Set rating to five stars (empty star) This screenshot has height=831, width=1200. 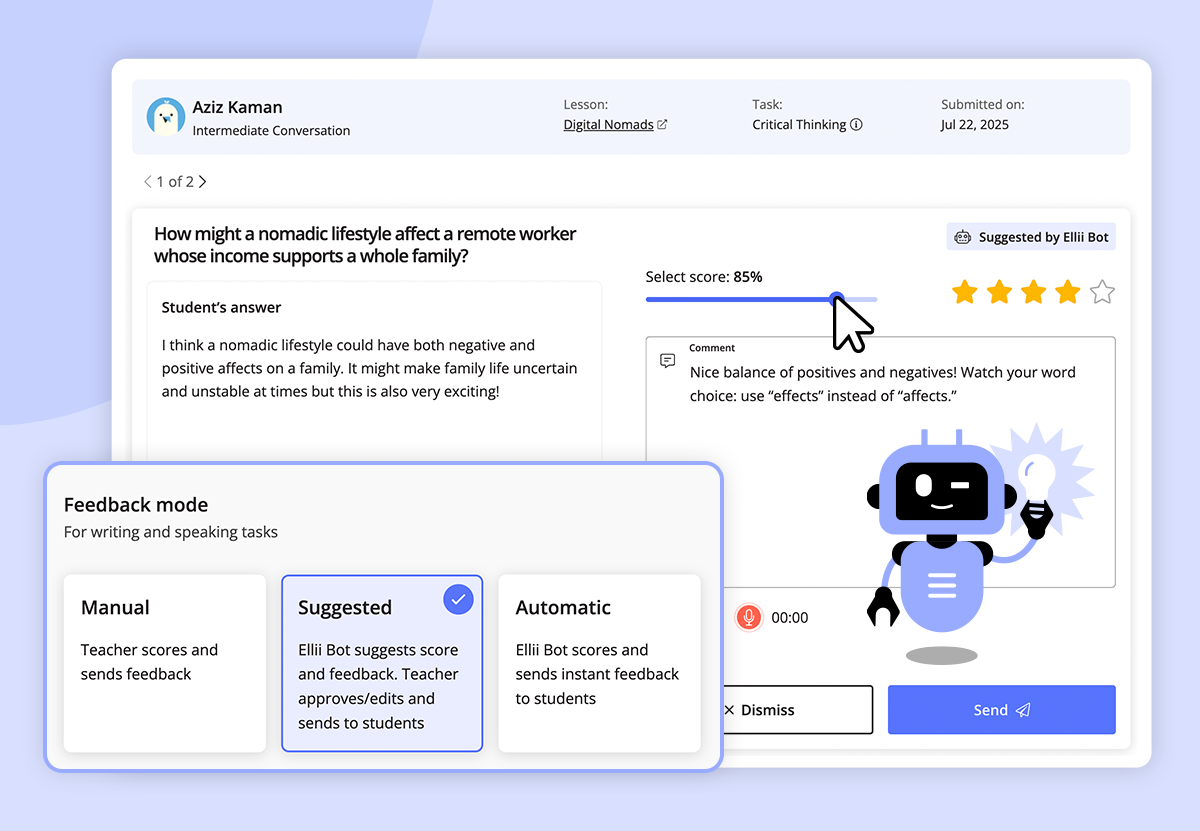pyautogui.click(x=1102, y=292)
